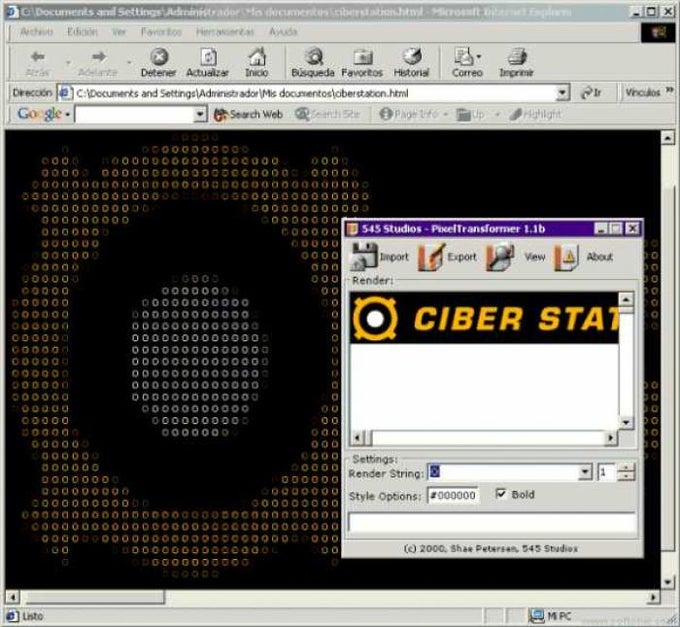
Task: Stop loading with the Detener button
Action: pos(159,63)
